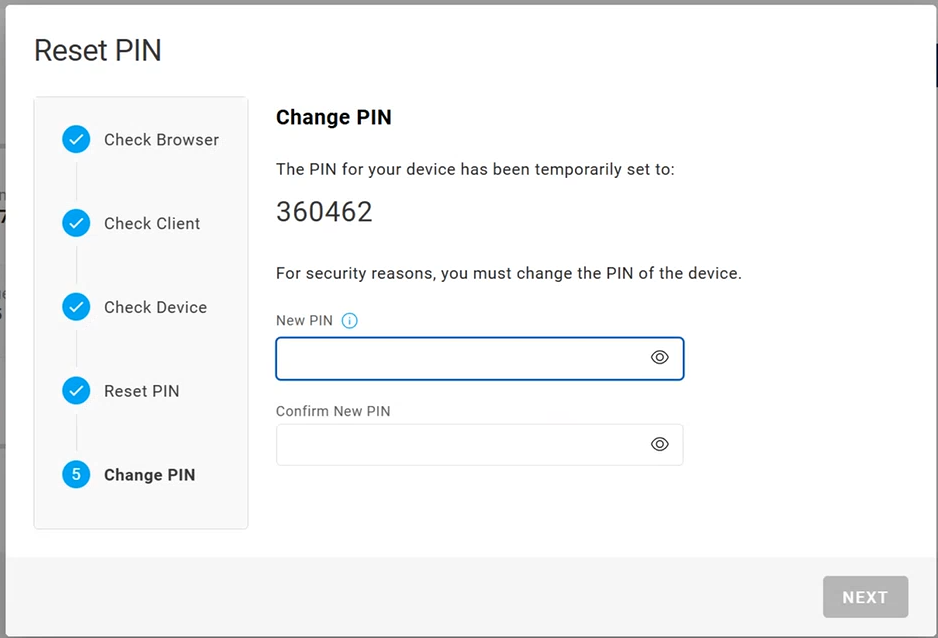Select the Check Client step checkmark

click(76, 223)
